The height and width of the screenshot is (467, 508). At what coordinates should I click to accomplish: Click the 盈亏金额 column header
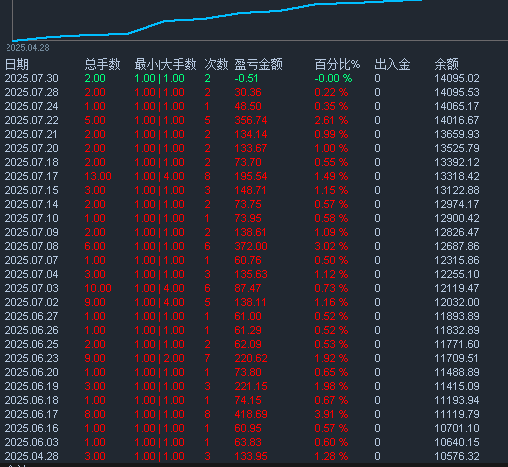tap(258, 64)
